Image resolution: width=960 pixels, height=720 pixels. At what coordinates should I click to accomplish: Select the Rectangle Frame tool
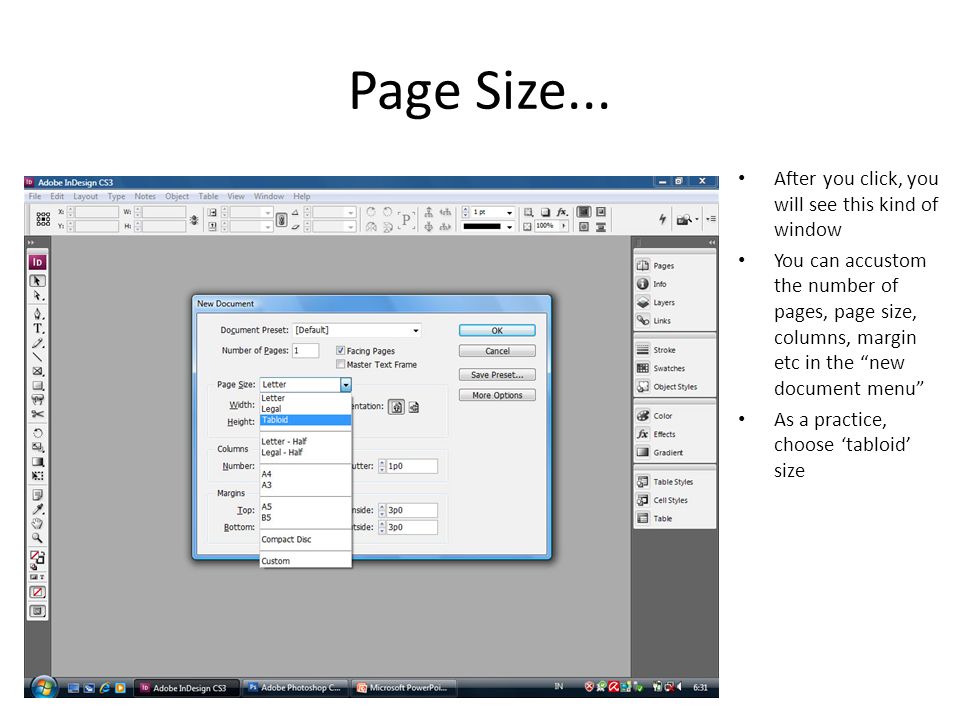(37, 371)
